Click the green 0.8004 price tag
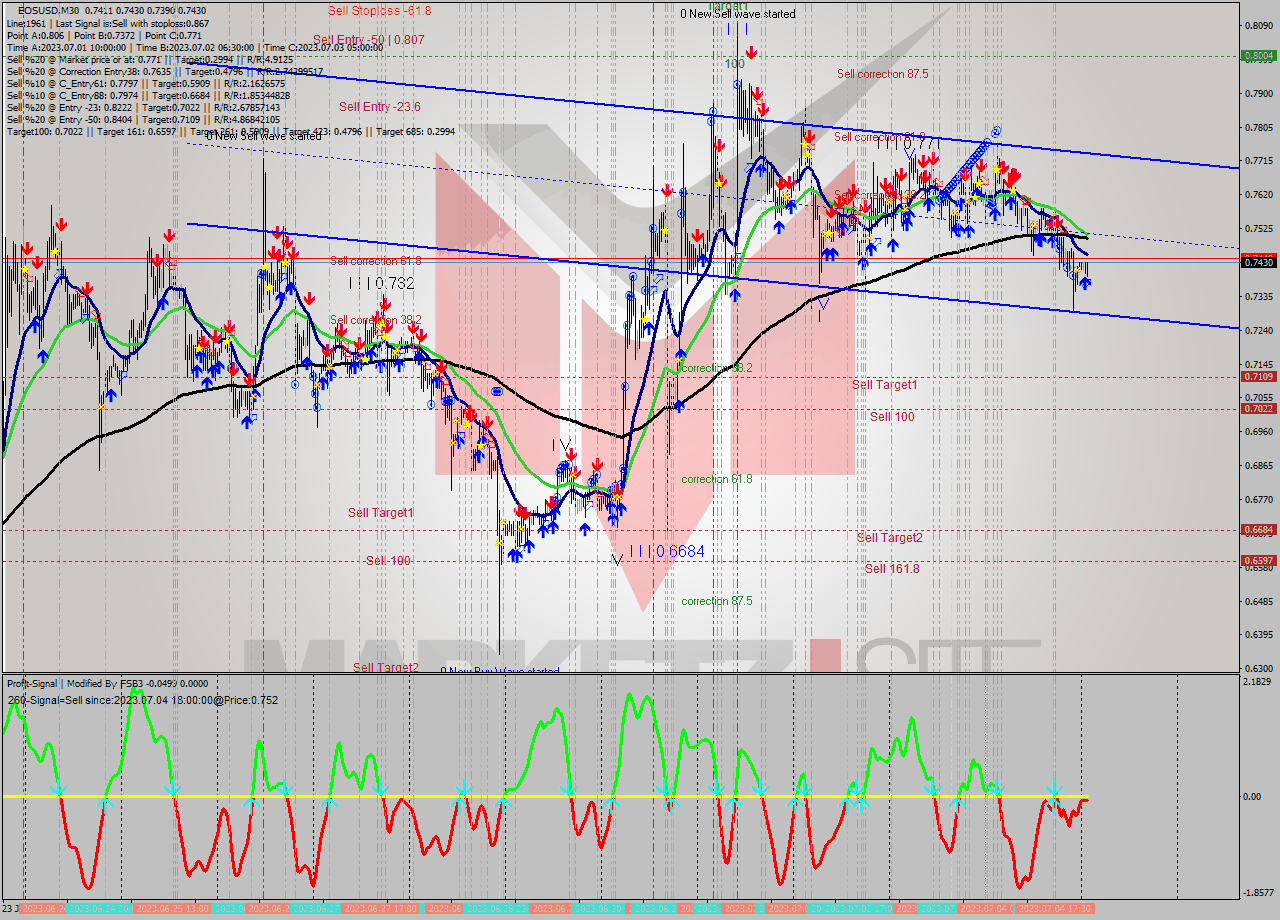This screenshot has height=920, width=1280. pos(1257,56)
